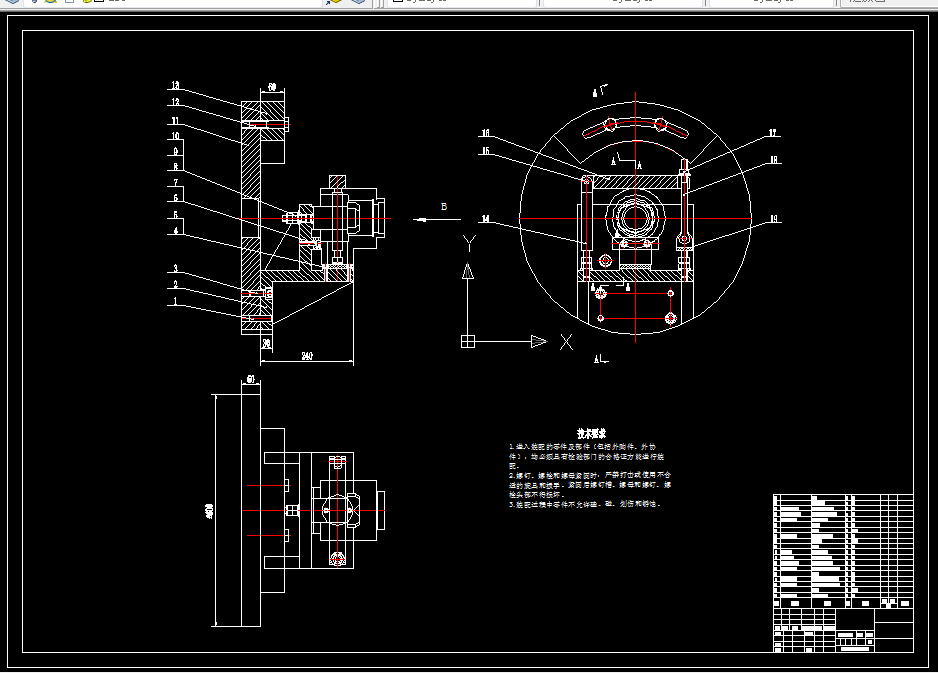The image size is (938, 673).
Task: Select part balloon number 1
Action: 176,301
